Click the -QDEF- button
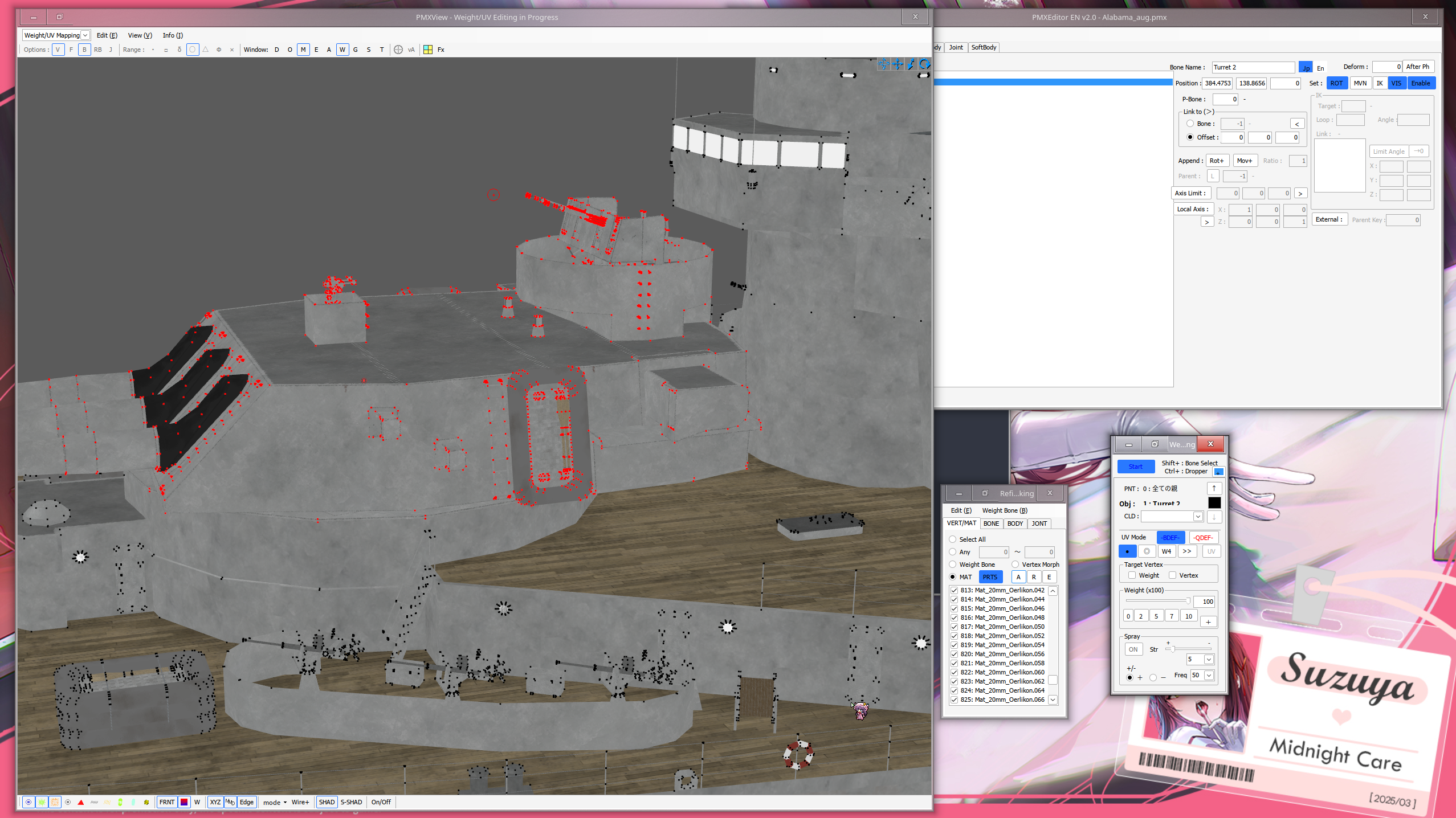Viewport: 1456px width, 818px height. [1203, 538]
